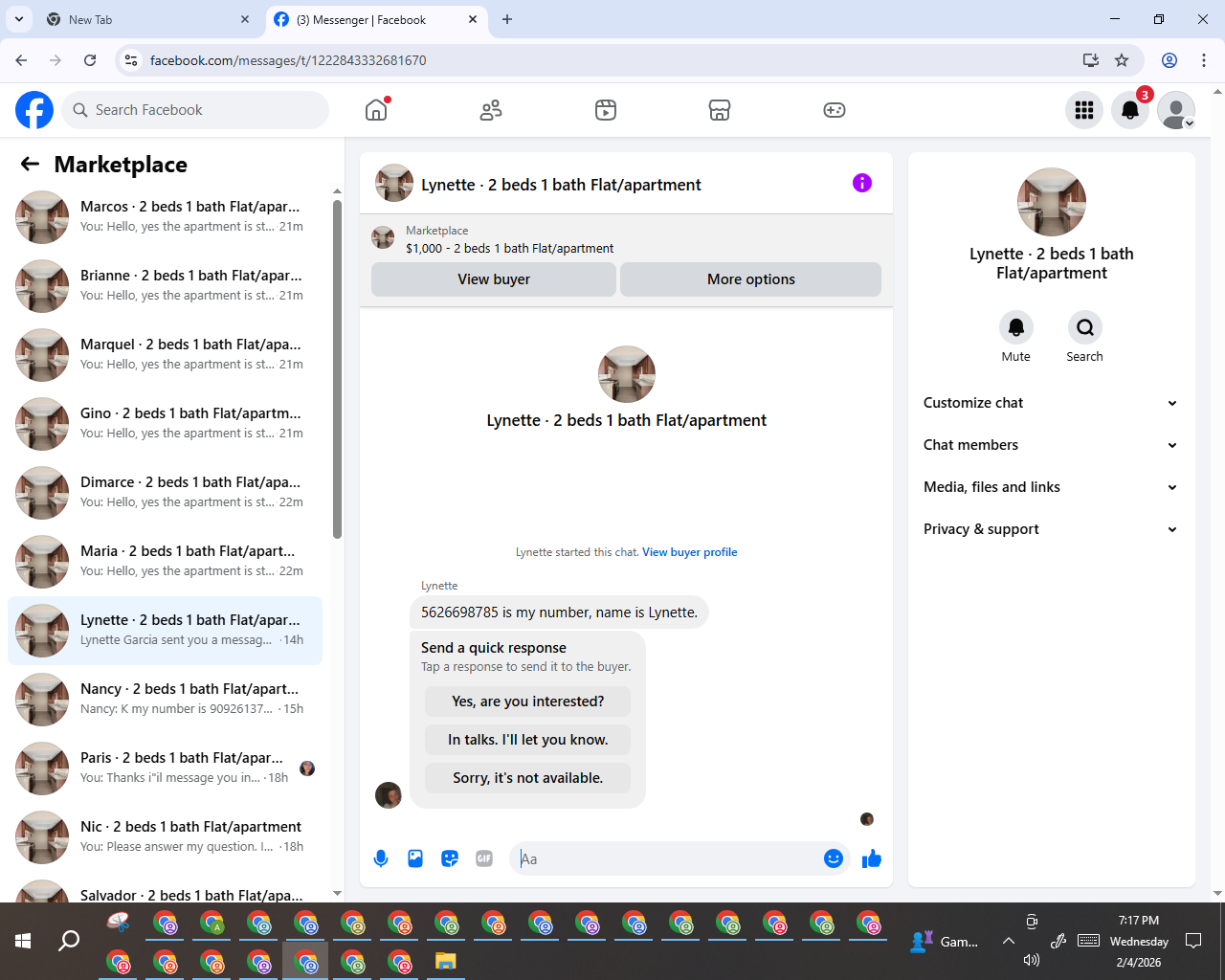Open tab search dropdown in Chrome
The width and height of the screenshot is (1225, 980).
tap(19, 19)
